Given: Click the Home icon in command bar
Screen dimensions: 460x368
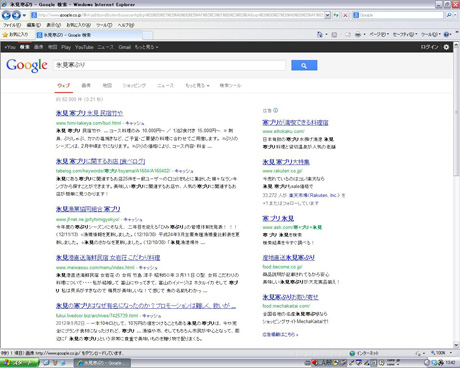Looking at the screenshot, I should [319, 34].
